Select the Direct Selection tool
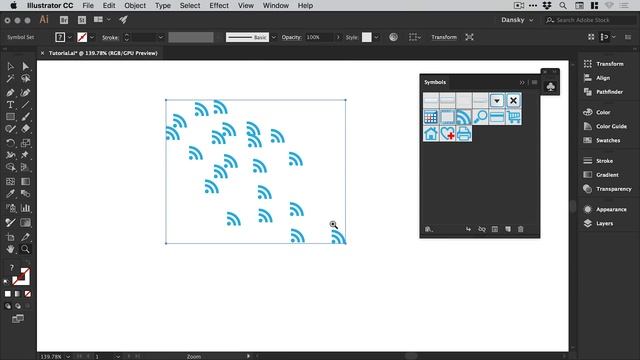This screenshot has width=640, height=360. [x=25, y=66]
